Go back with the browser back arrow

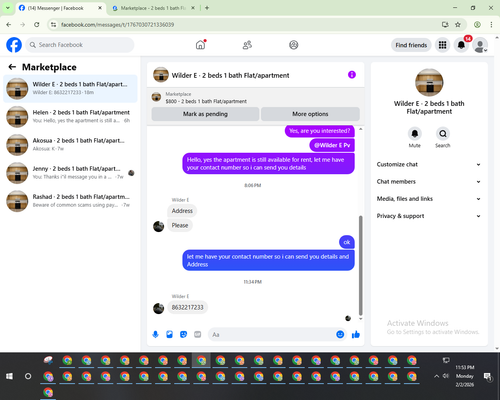coord(9,25)
